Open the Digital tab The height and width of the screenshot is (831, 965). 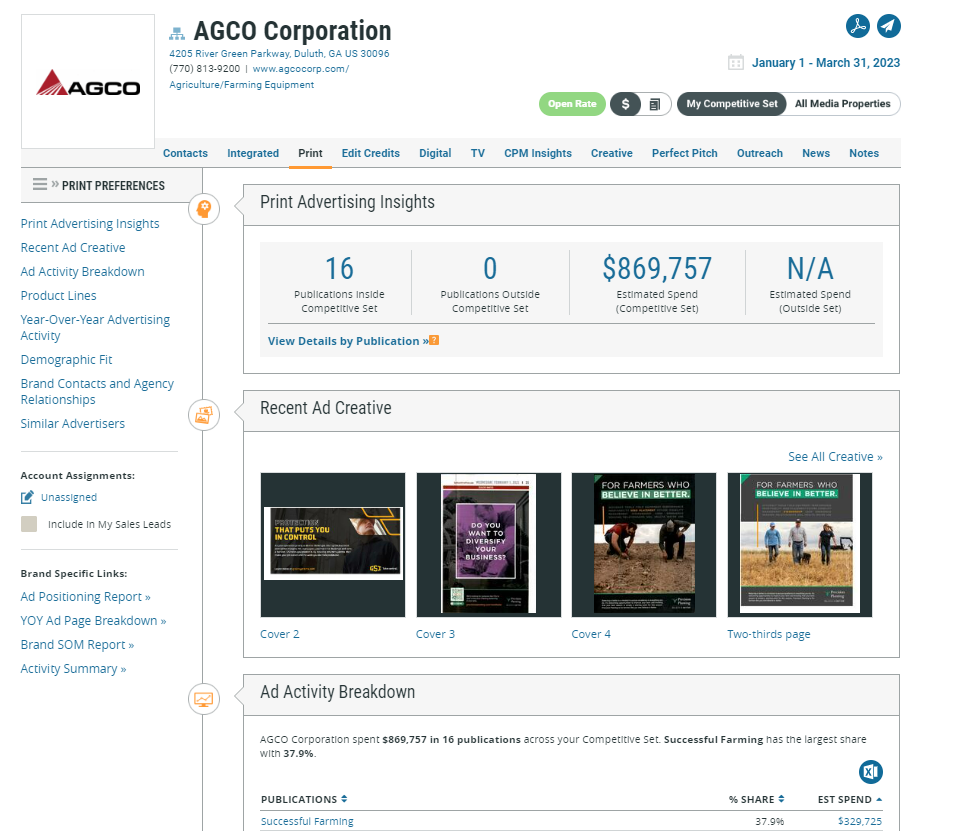point(435,153)
